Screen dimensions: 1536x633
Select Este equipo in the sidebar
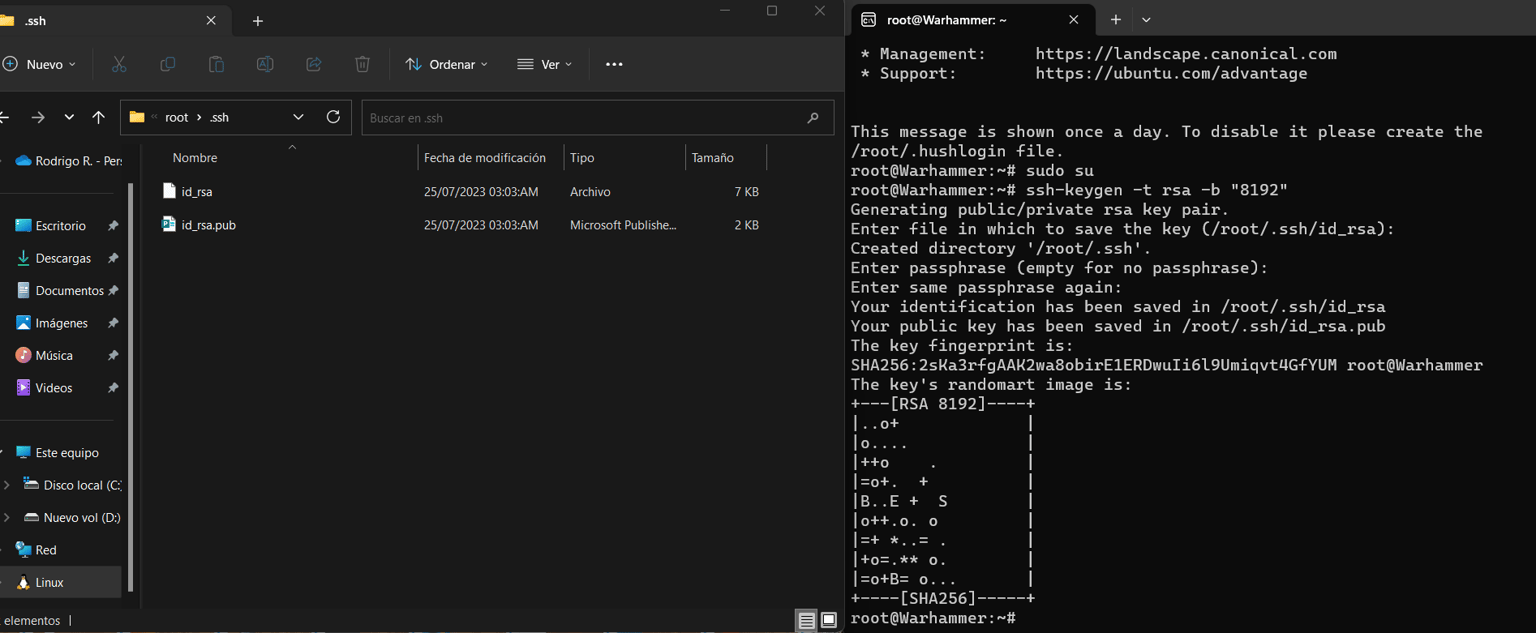[x=67, y=453]
